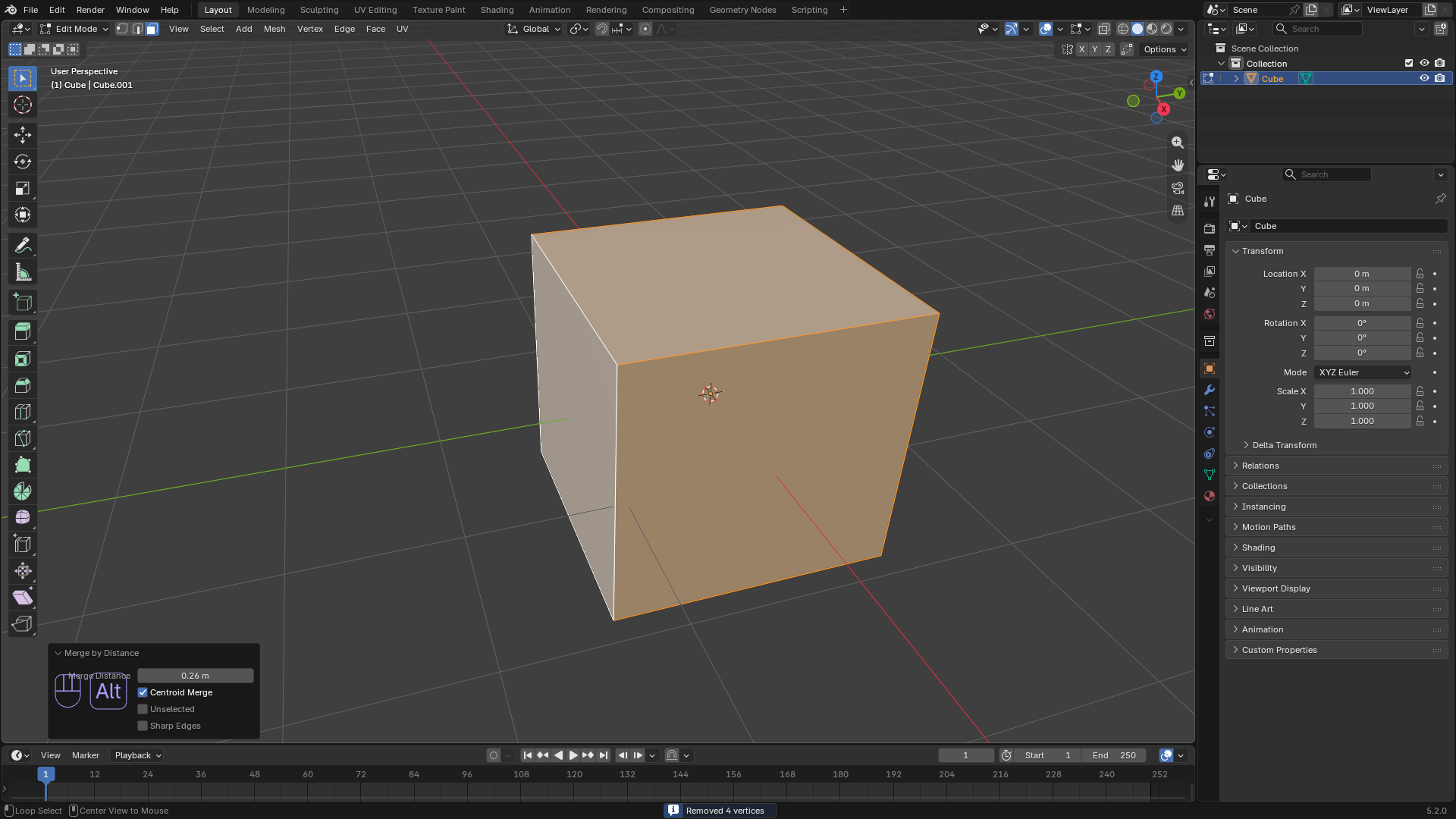Hide Cube in viewport via eye icon
This screenshot has height=819, width=1456.
click(x=1424, y=78)
